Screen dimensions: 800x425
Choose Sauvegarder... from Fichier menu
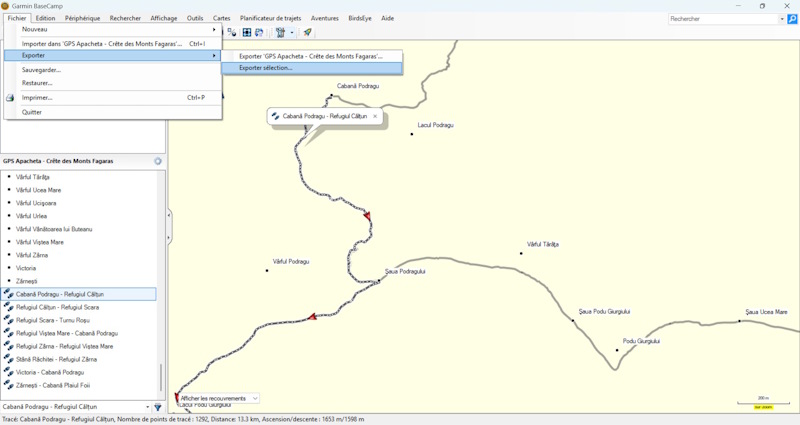coord(113,70)
